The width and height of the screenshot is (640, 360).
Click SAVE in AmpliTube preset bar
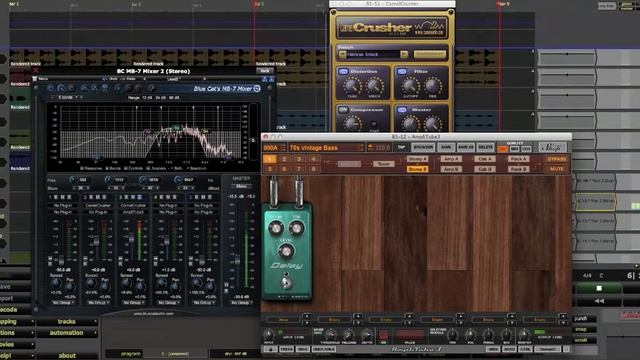point(446,147)
